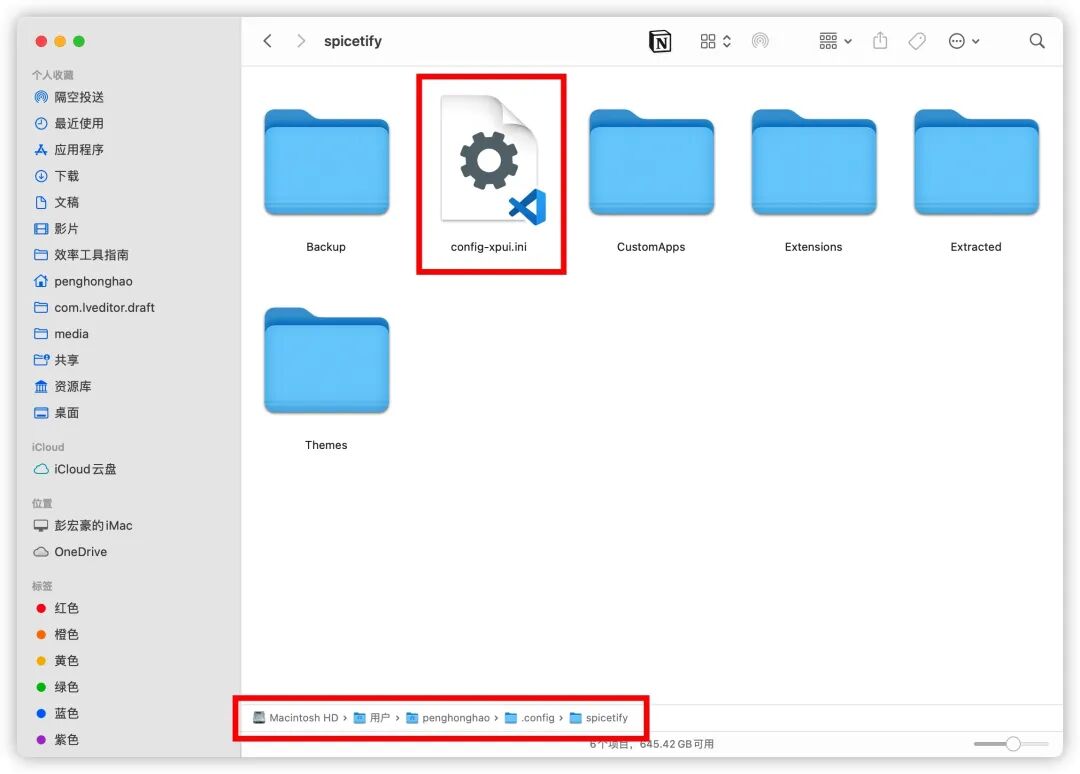Open the More actions ellipsis menu
Image resolution: width=1080 pixels, height=774 pixels.
pos(964,41)
